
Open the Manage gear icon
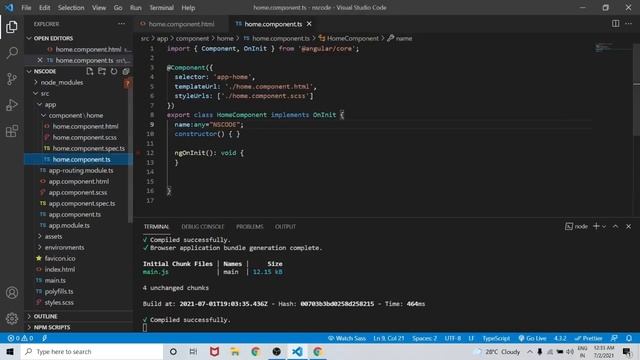[x=12, y=318]
